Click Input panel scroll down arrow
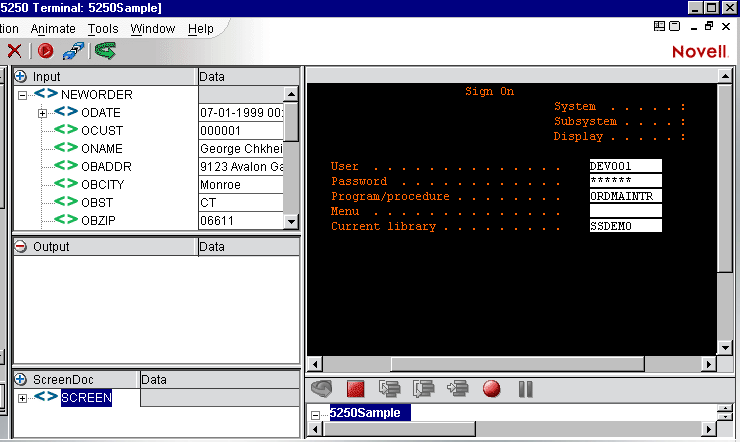The image size is (740, 443). point(291,221)
